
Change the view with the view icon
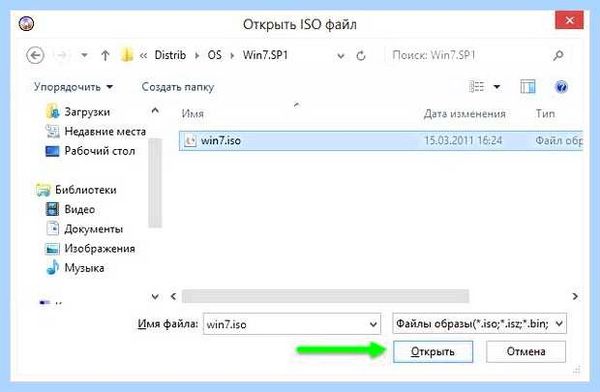click(477, 87)
